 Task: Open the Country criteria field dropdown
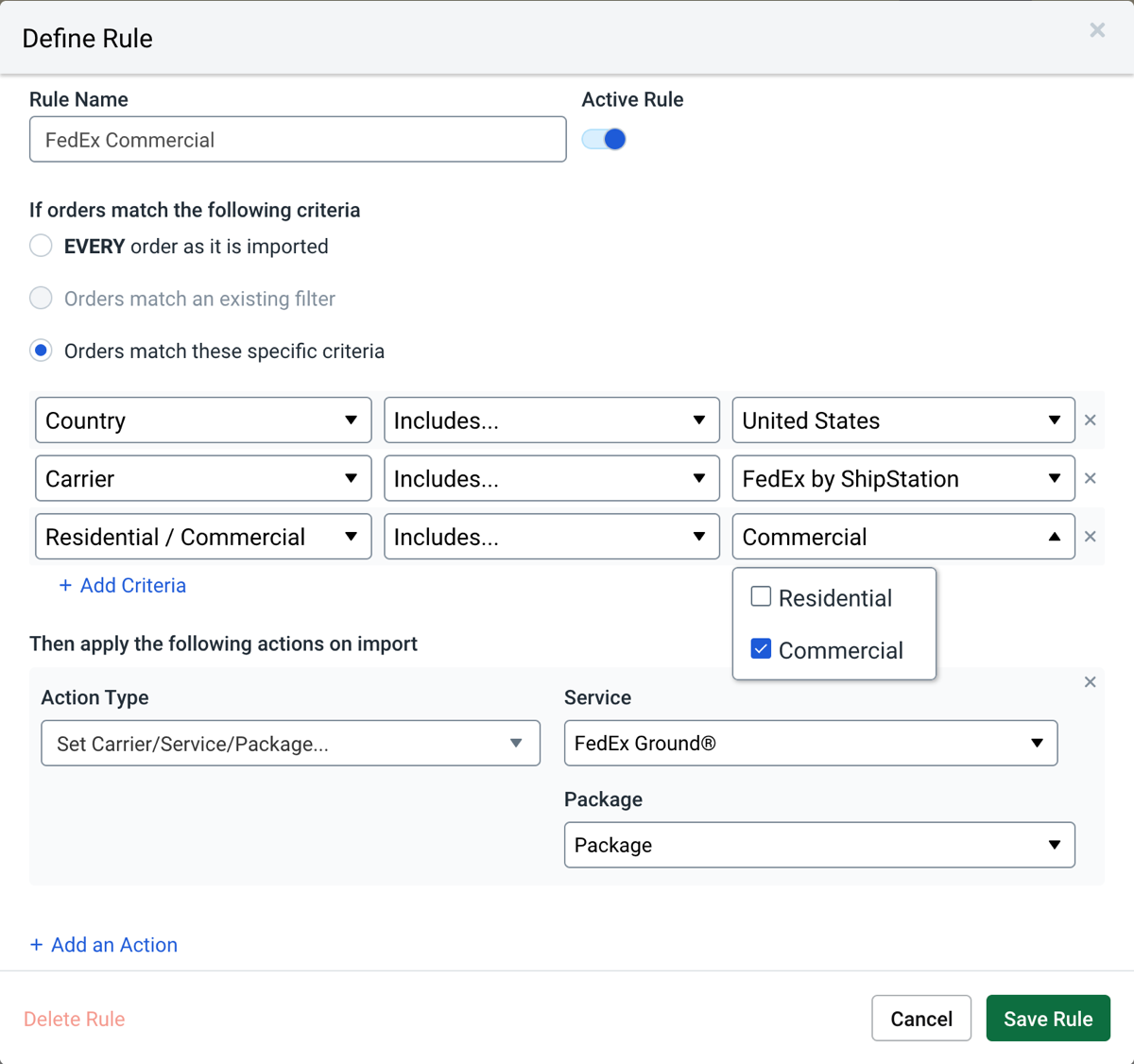click(203, 420)
